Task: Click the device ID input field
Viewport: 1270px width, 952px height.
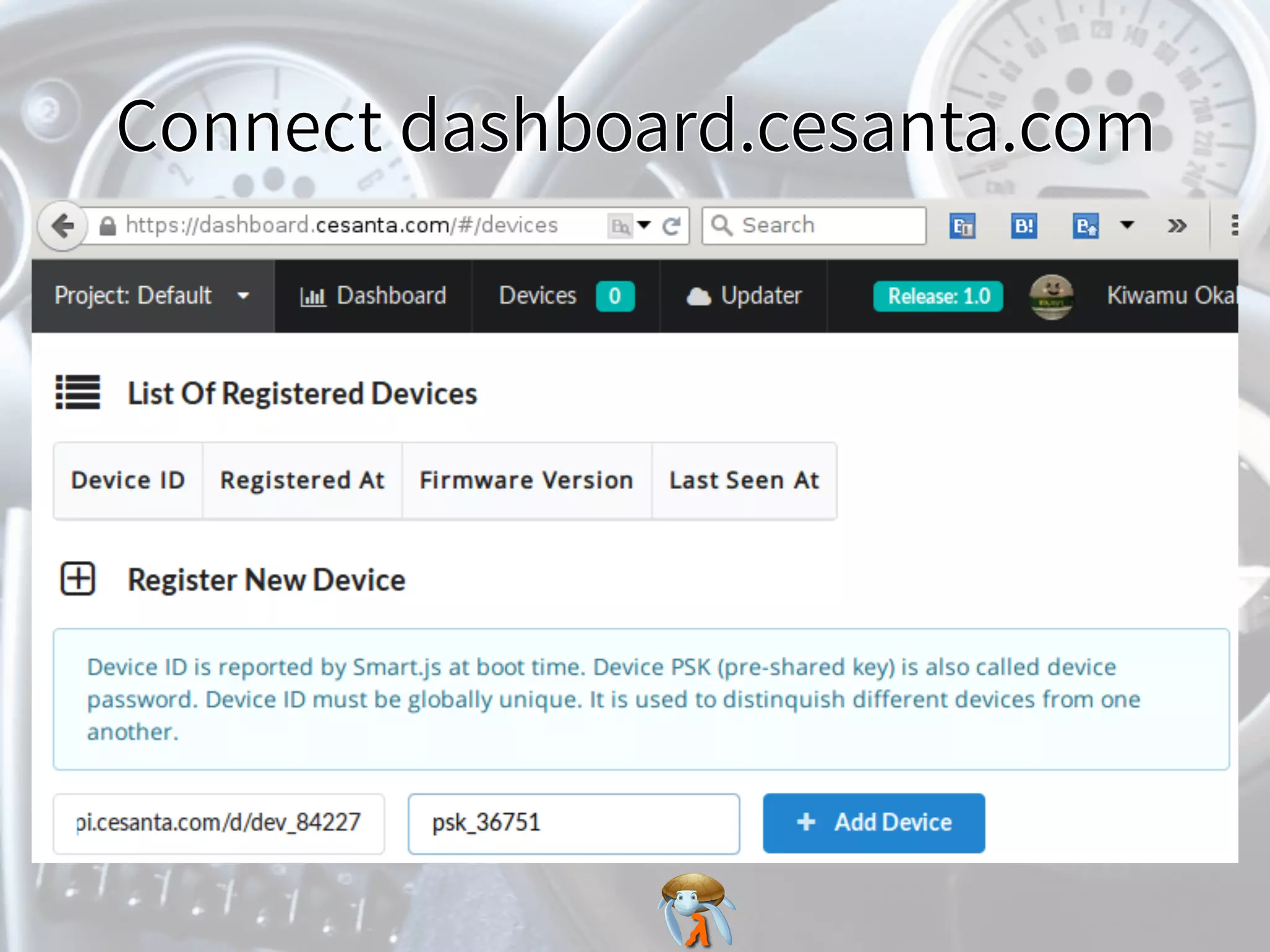Action: [x=219, y=824]
